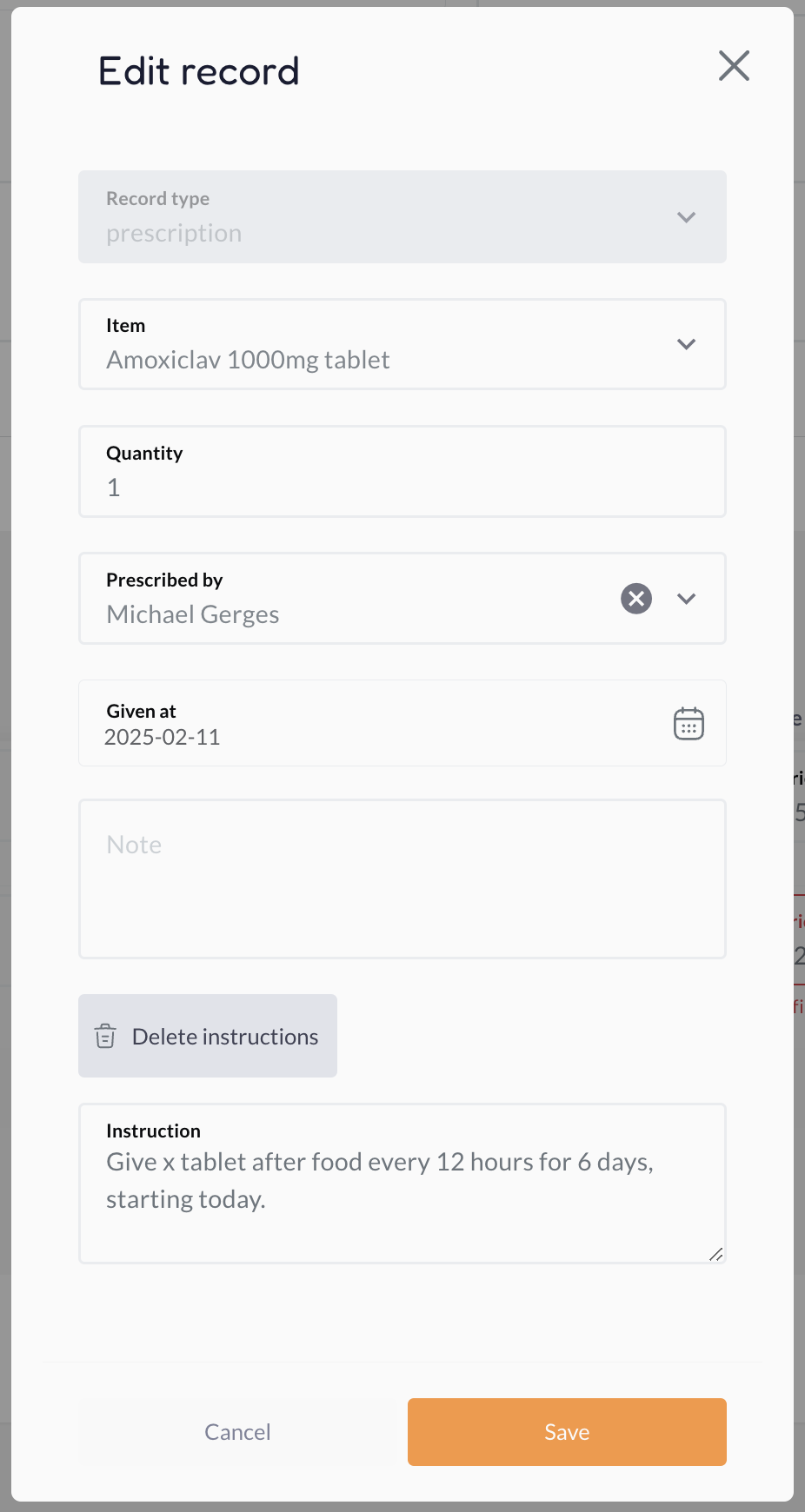Expand the Prescribed by chevron arrow
This screenshot has width=805, height=1512.
(x=686, y=599)
